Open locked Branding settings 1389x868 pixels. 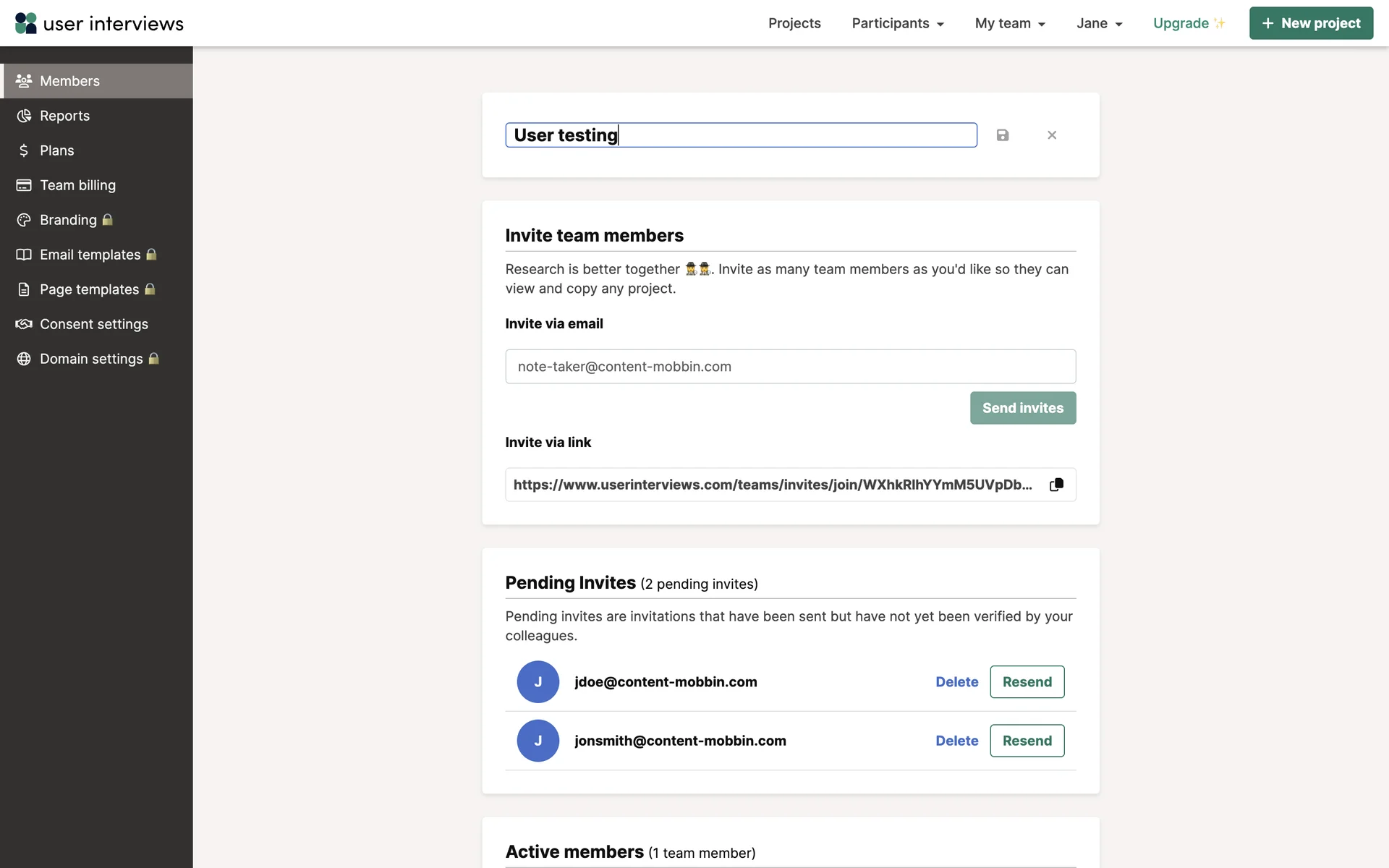(68, 220)
